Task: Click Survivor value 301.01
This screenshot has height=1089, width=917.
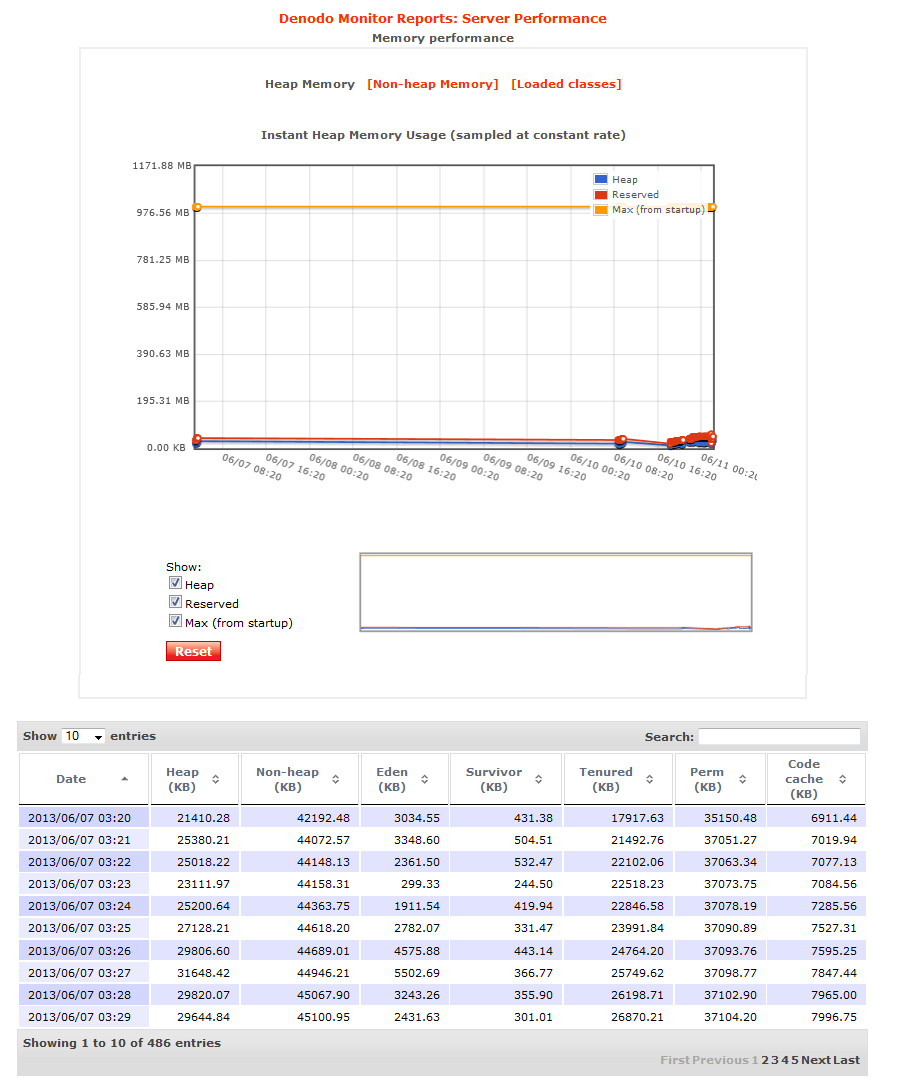Action: (533, 1017)
